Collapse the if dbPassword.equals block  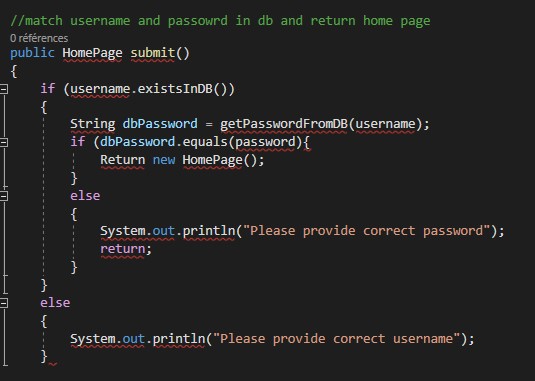point(3,142)
